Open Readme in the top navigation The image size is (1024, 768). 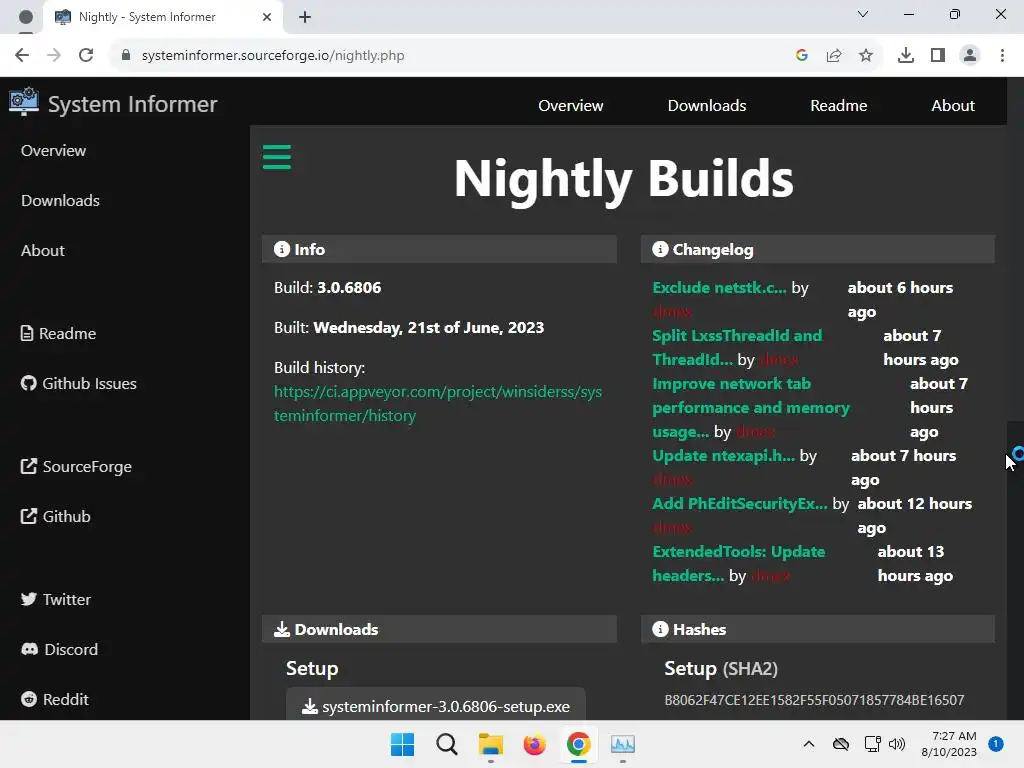[x=839, y=105]
